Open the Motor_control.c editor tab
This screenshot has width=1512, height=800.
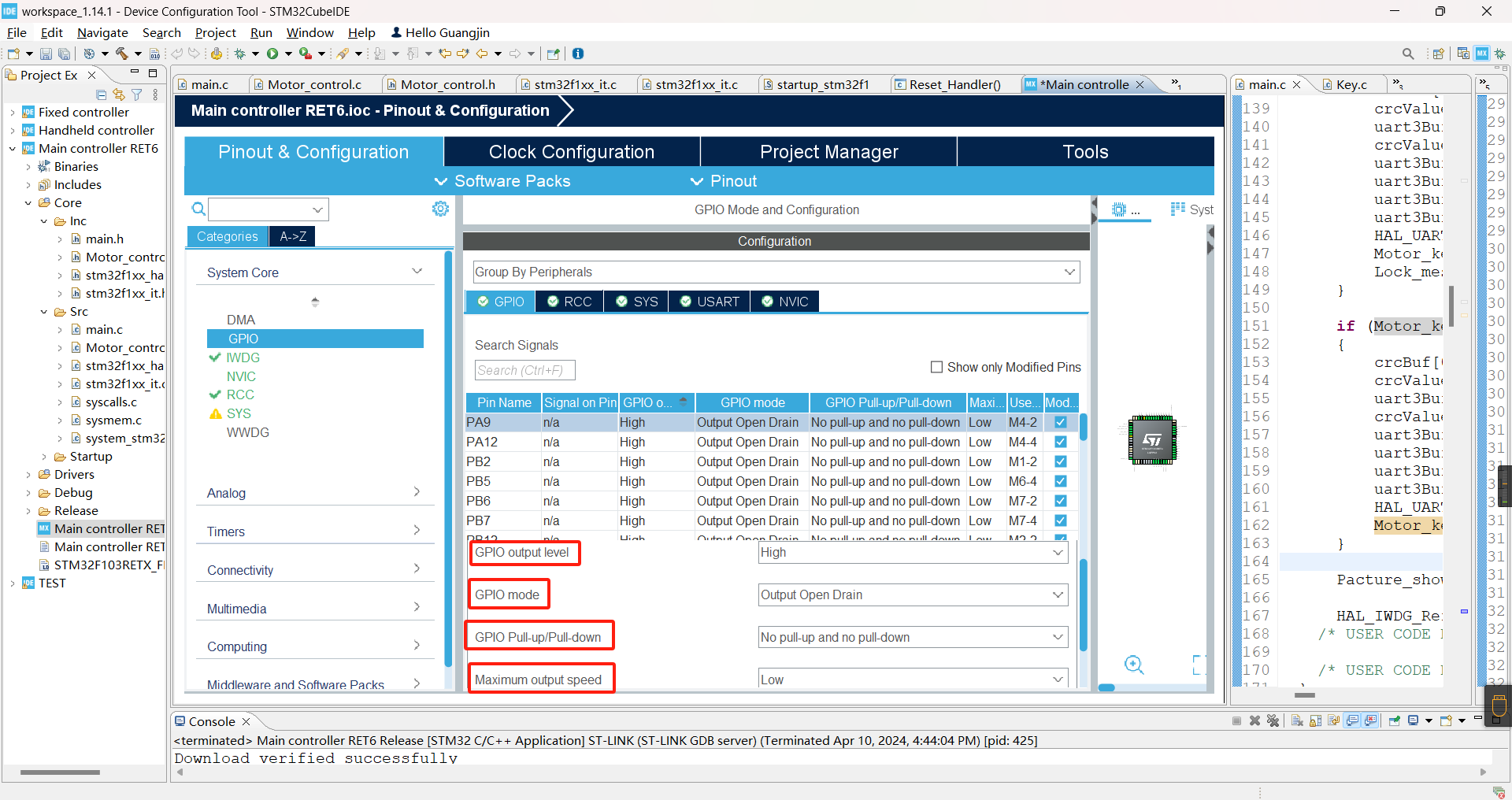[x=313, y=84]
